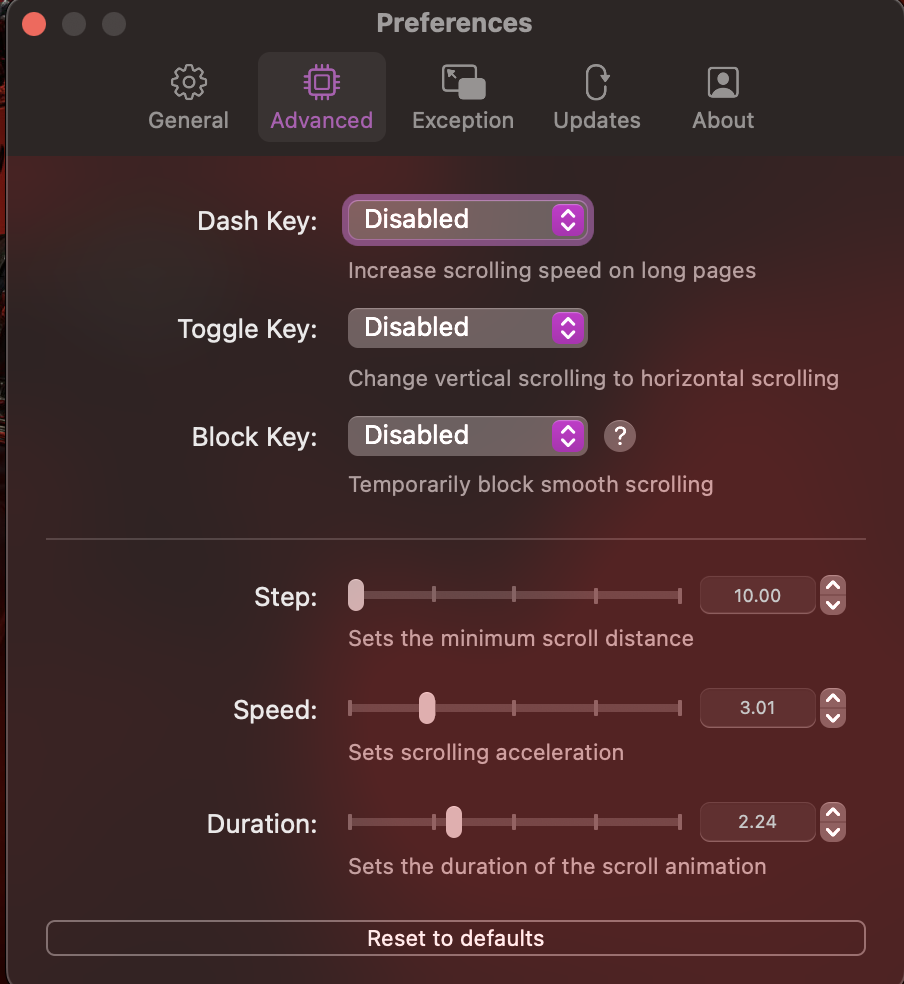Show the About tab
904x984 pixels.
coord(722,98)
